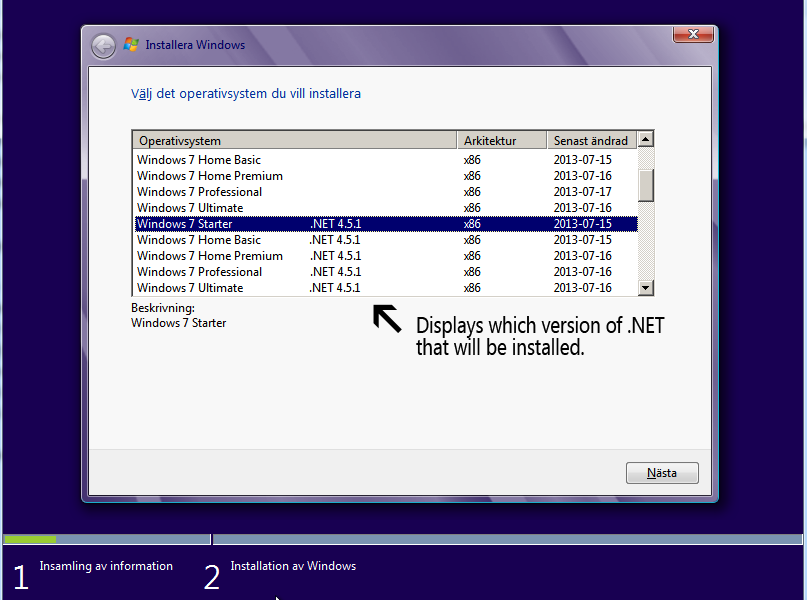
Task: Sort by the Operativsystem column header
Action: [x=295, y=140]
